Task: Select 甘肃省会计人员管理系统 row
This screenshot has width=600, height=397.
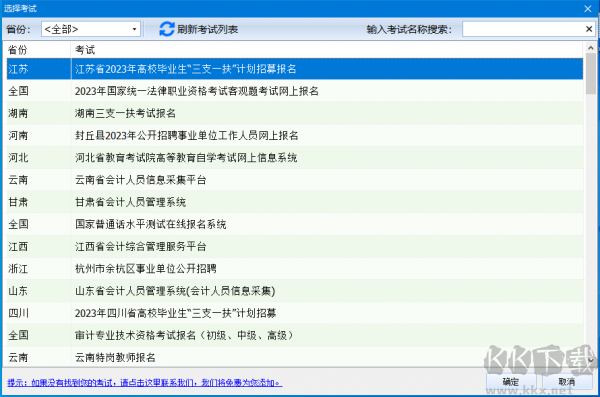Action: 295,202
